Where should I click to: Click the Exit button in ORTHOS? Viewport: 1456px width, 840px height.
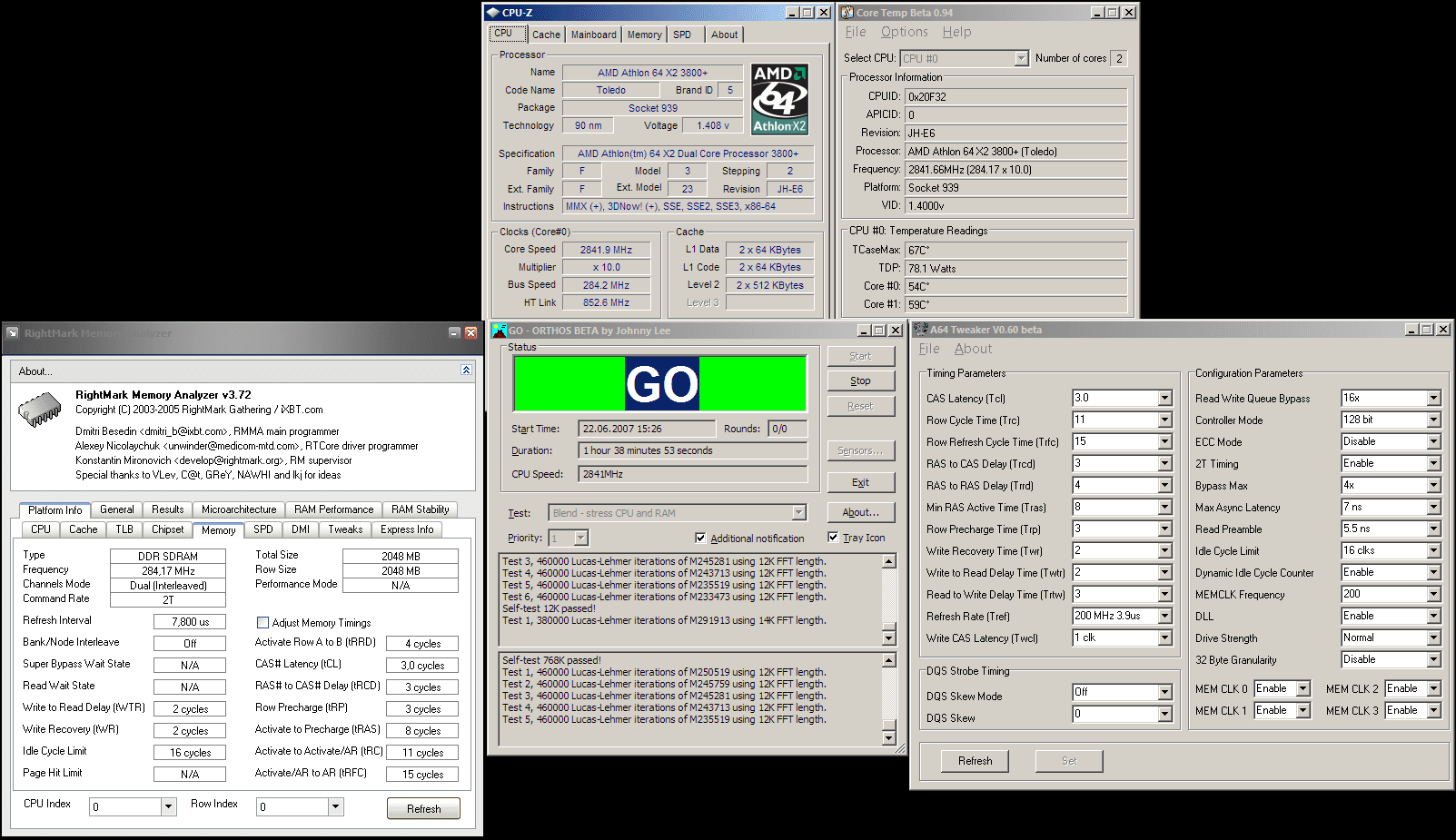coord(860,482)
